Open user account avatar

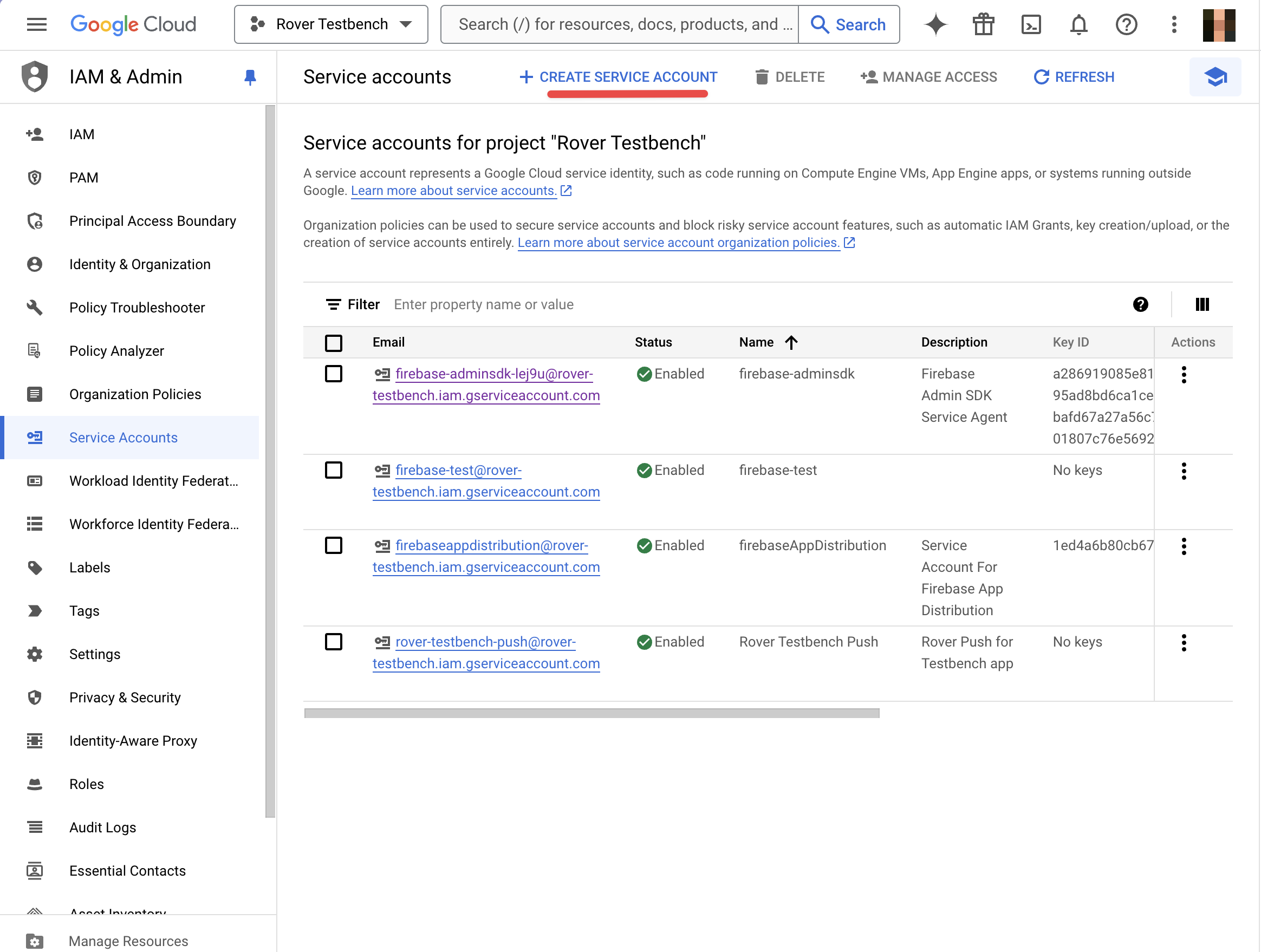(x=1219, y=24)
